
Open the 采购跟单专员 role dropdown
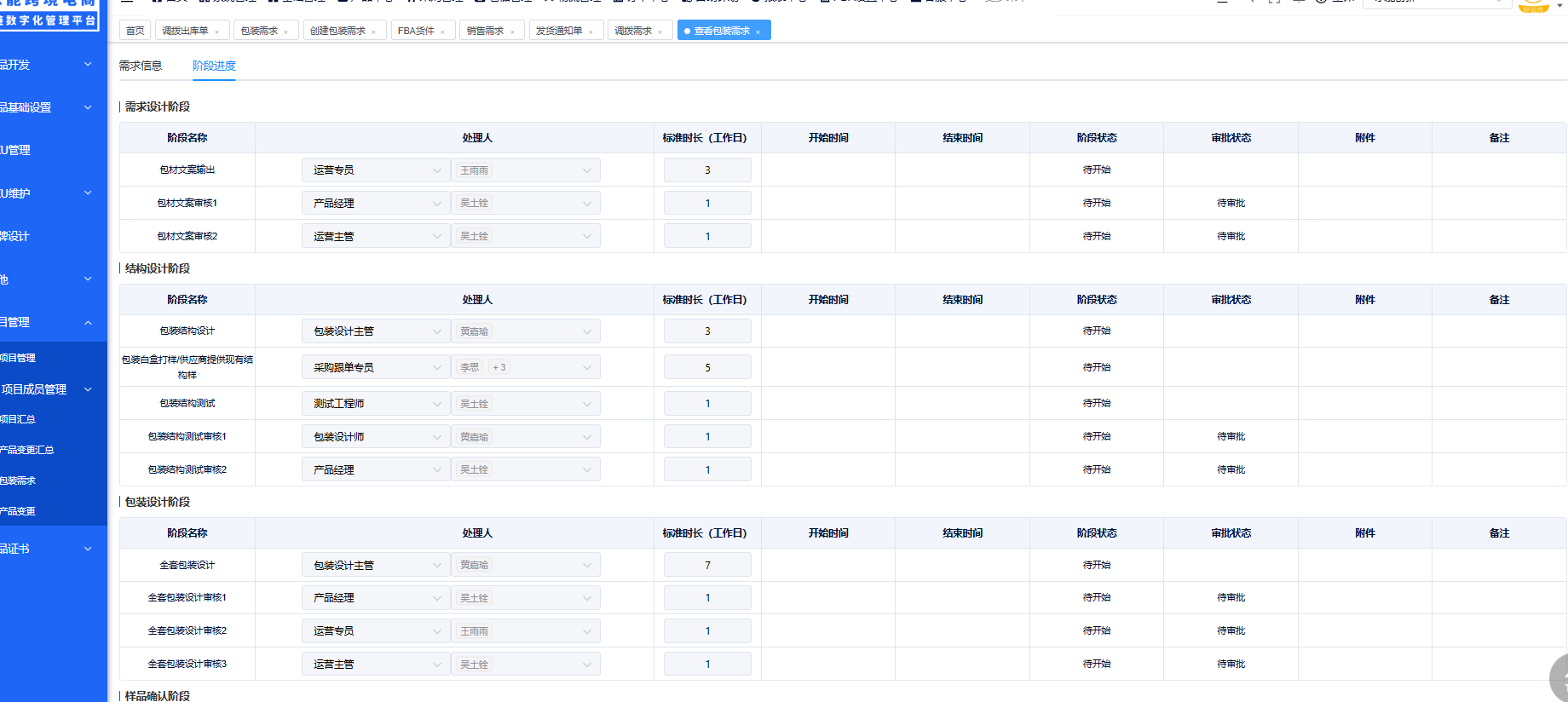375,367
